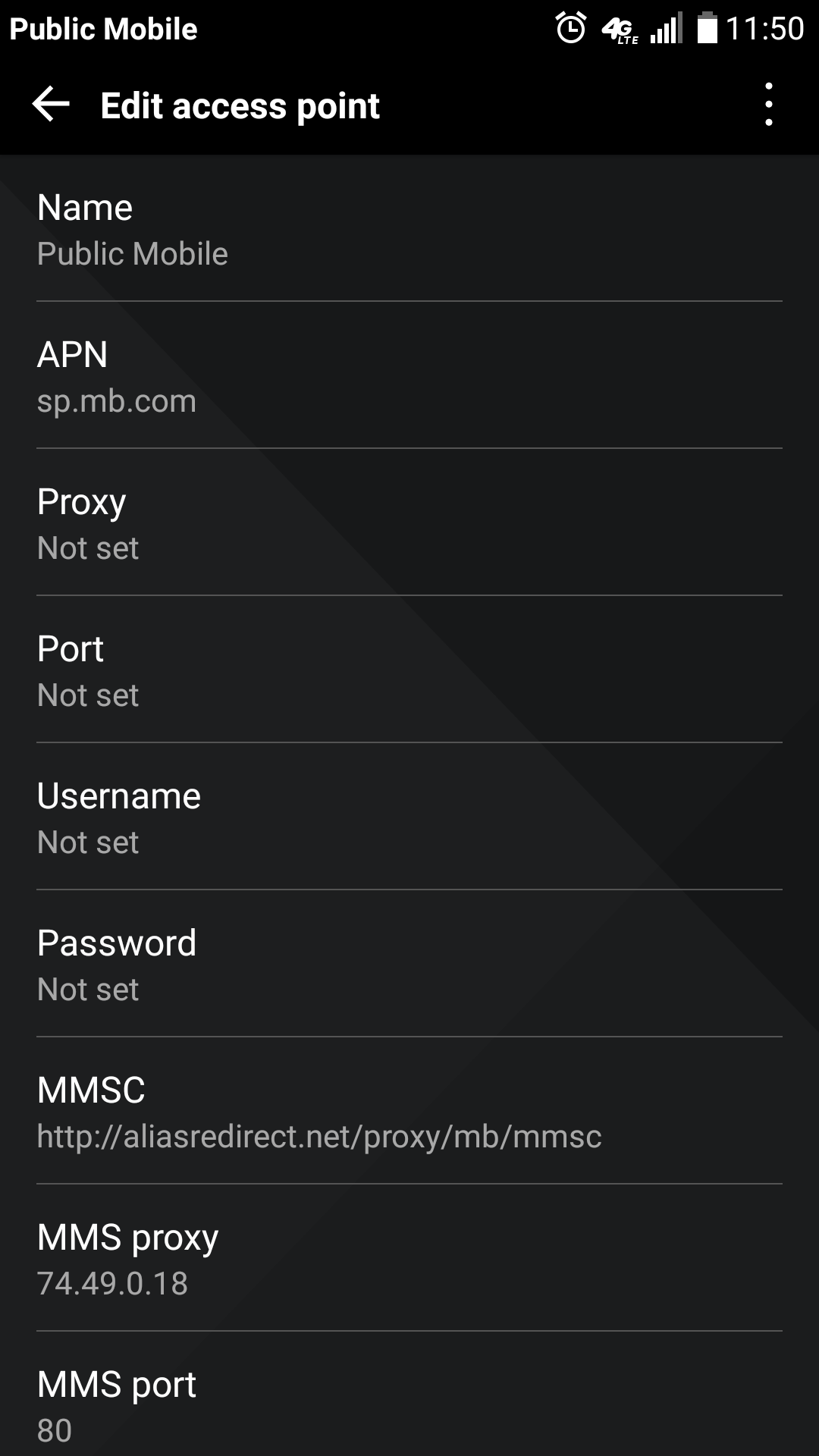The height and width of the screenshot is (1456, 819).
Task: Set the Proxy value
Action: pyautogui.click(x=409, y=524)
